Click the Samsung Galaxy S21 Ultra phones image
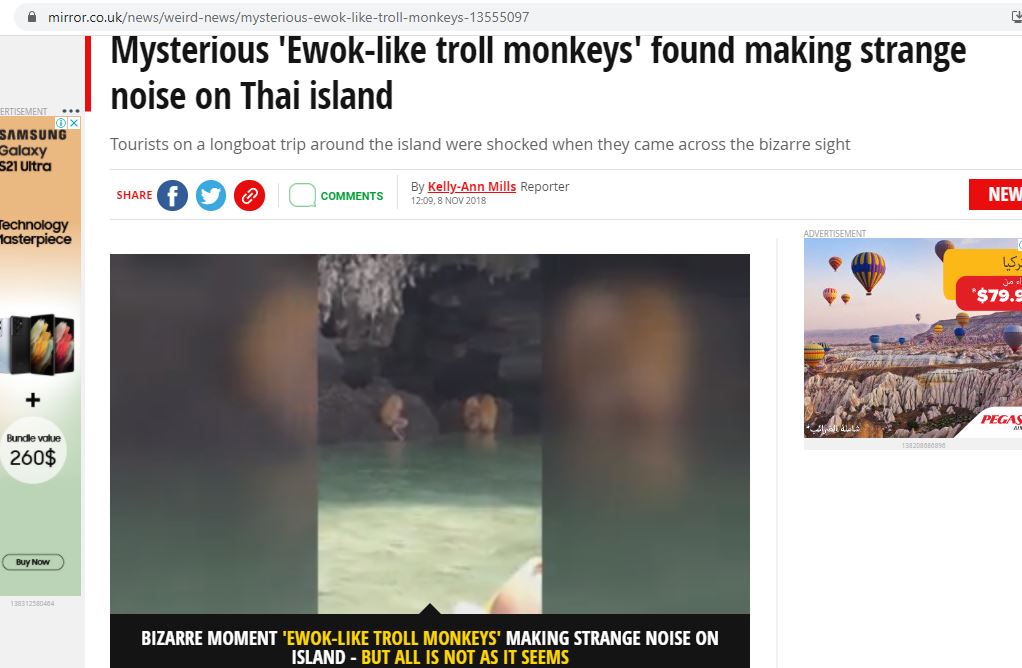 tap(38, 345)
